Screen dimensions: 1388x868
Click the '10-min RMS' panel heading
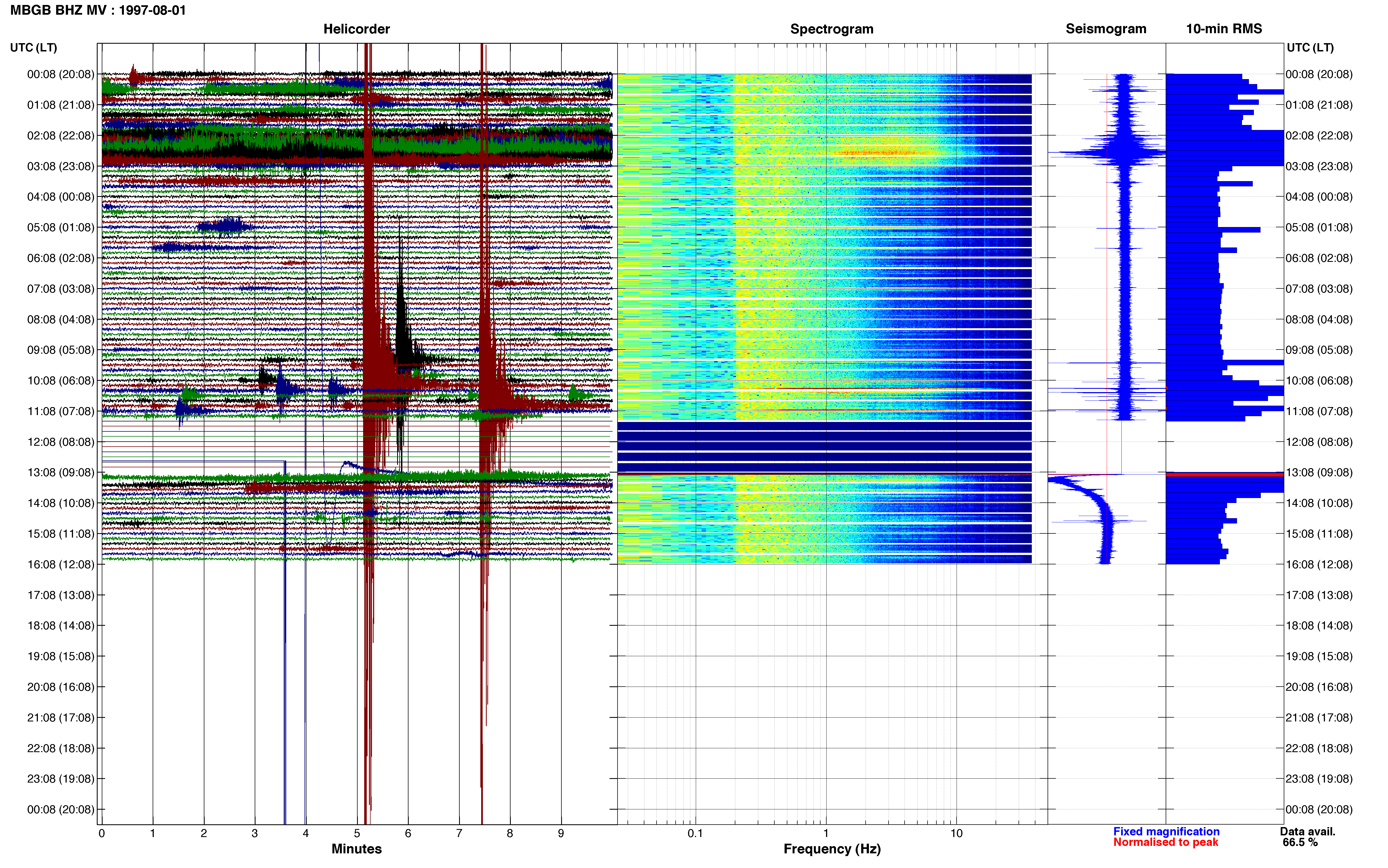(1224, 29)
